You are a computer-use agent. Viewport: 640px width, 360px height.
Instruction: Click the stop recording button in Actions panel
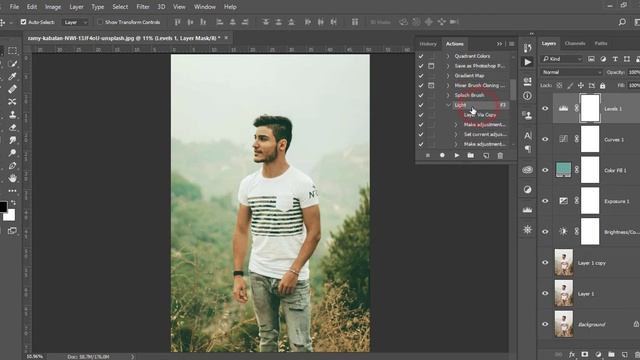pyautogui.click(x=428, y=156)
